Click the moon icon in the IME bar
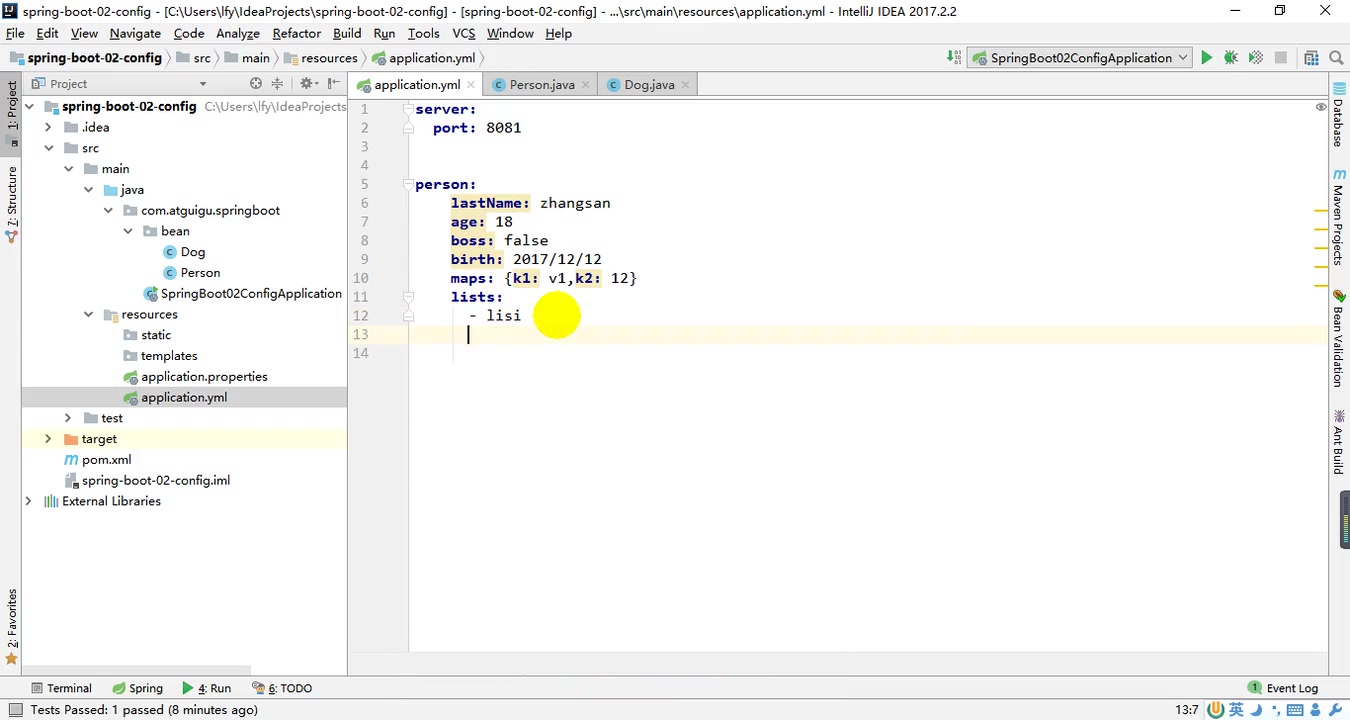This screenshot has width=1350, height=720. pyautogui.click(x=1256, y=710)
